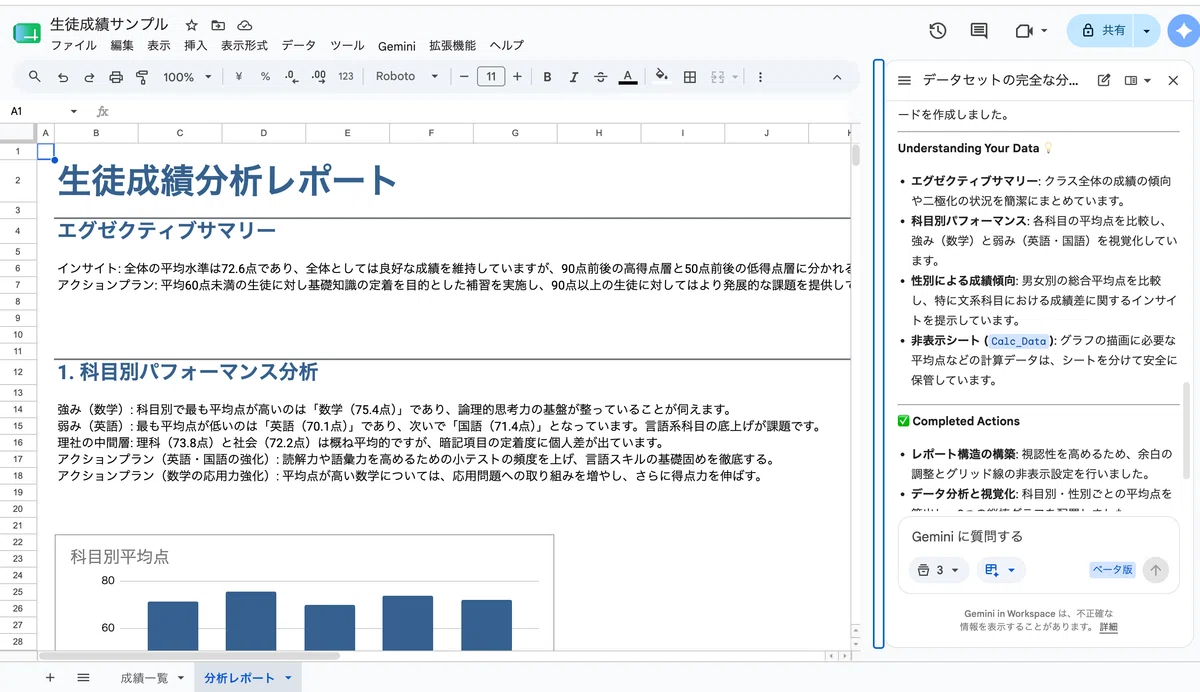Open the sources dropdown showing 3
The height and width of the screenshot is (692, 1200).
pos(940,570)
